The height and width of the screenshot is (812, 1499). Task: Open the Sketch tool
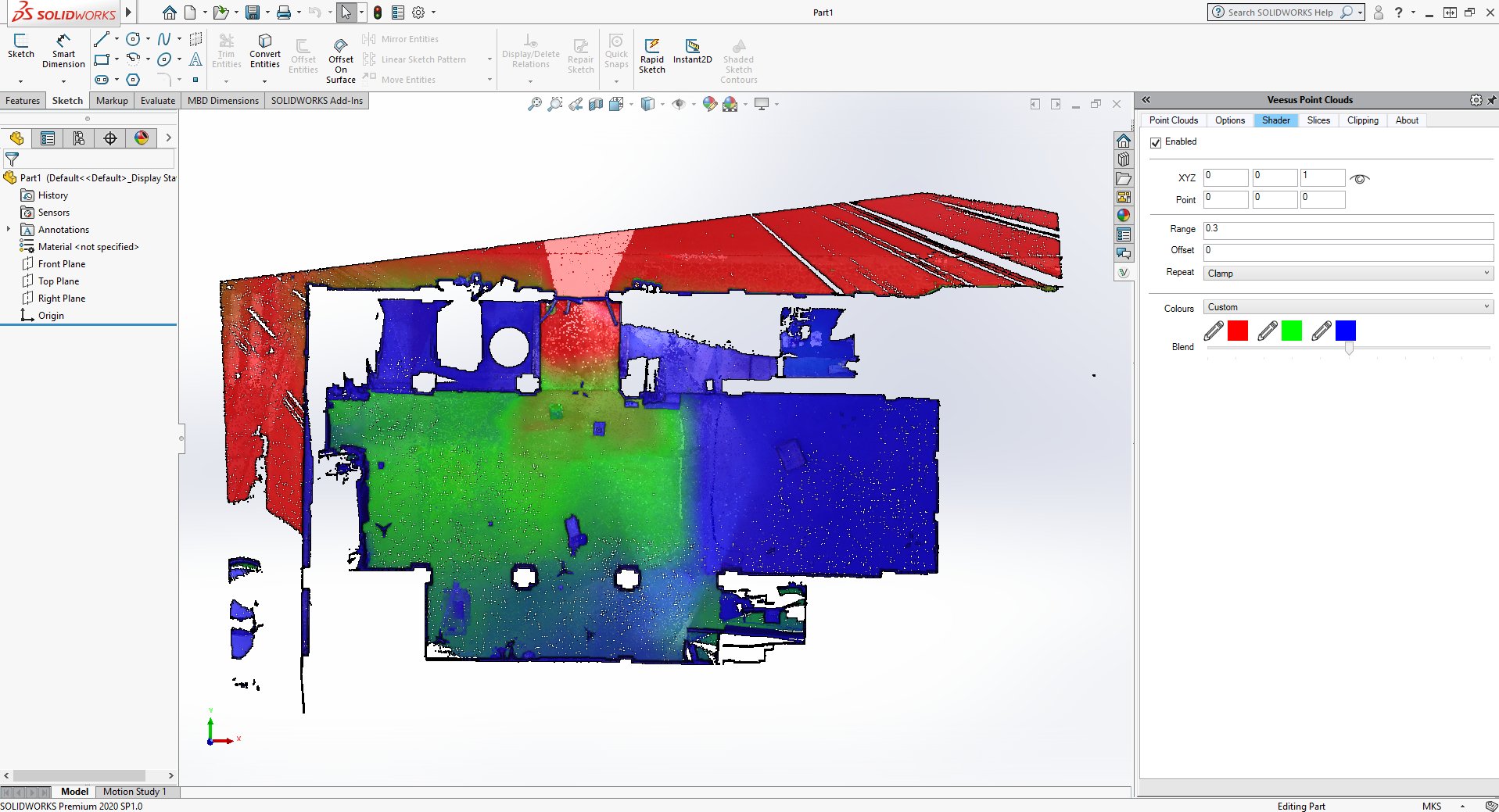point(21,47)
